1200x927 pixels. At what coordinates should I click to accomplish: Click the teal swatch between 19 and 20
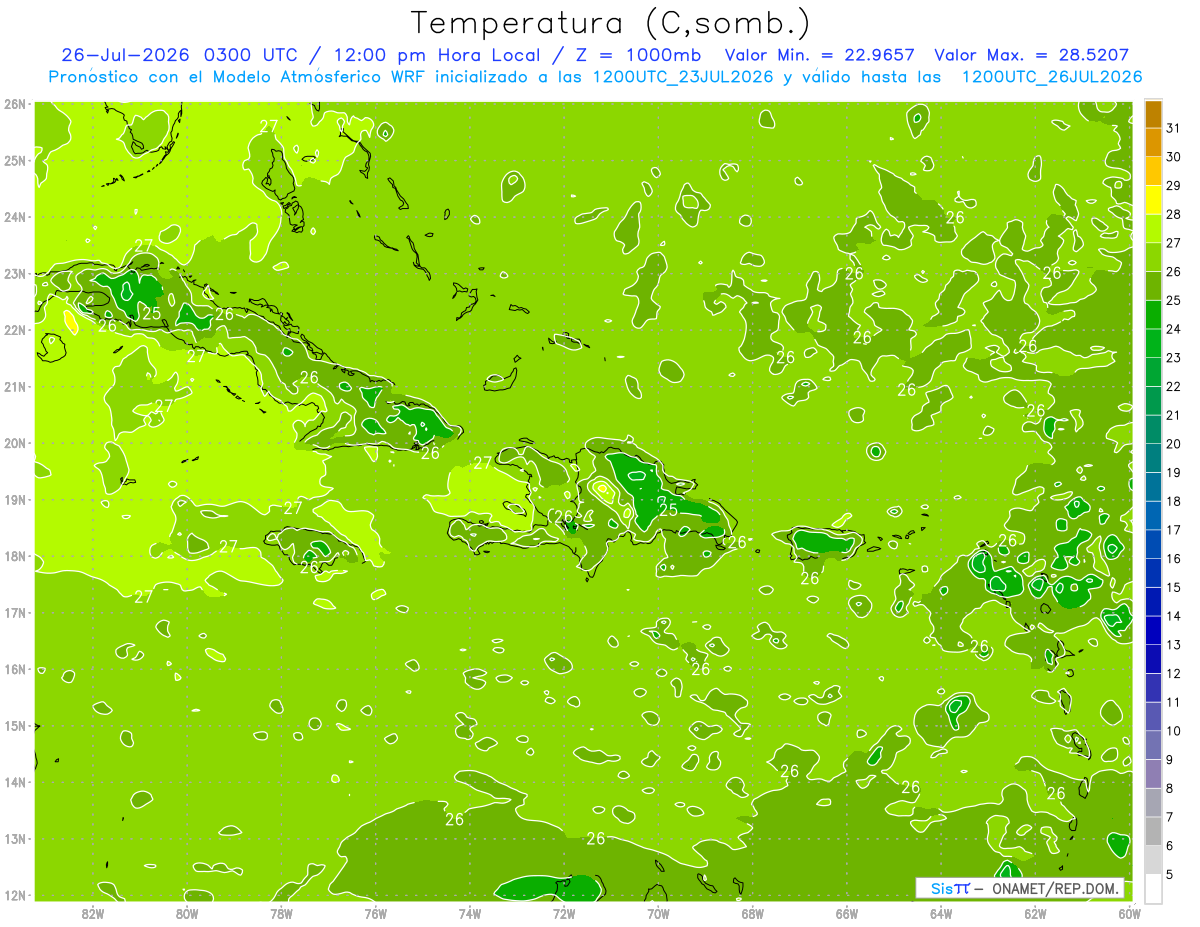(x=1153, y=458)
